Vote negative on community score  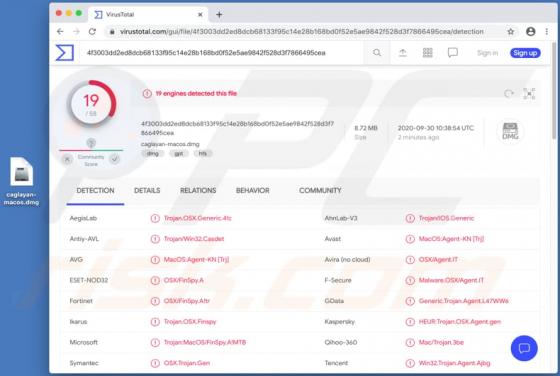pyautogui.click(x=67, y=160)
